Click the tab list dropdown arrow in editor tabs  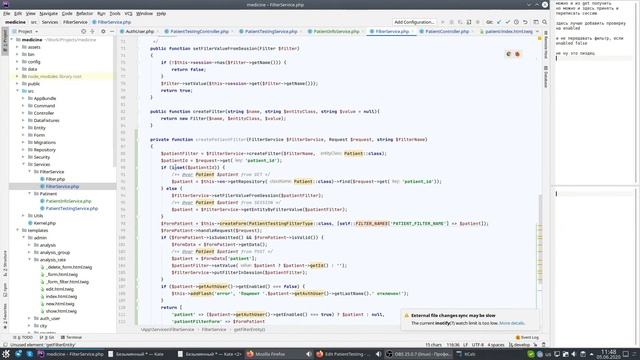pos(537,31)
